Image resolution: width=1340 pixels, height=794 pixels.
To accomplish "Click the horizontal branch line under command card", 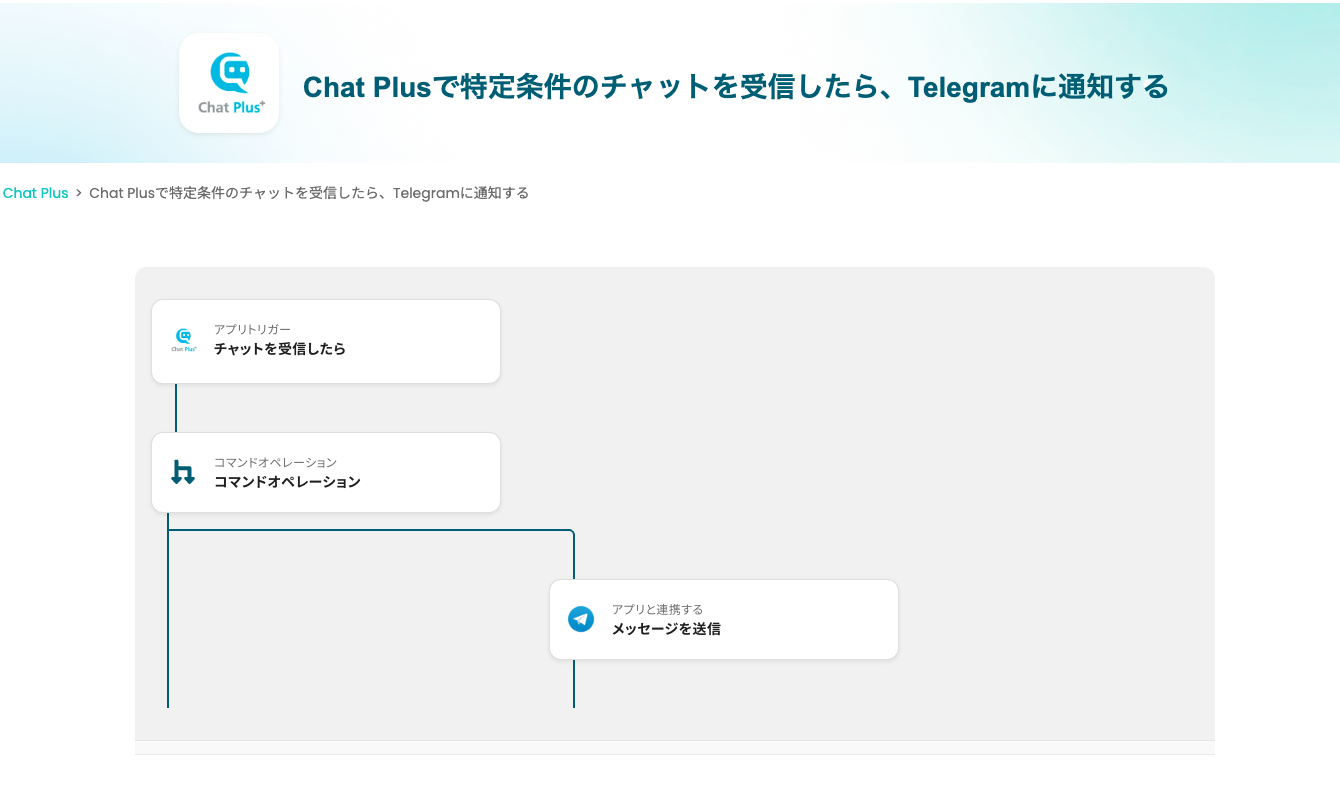I will coord(370,530).
